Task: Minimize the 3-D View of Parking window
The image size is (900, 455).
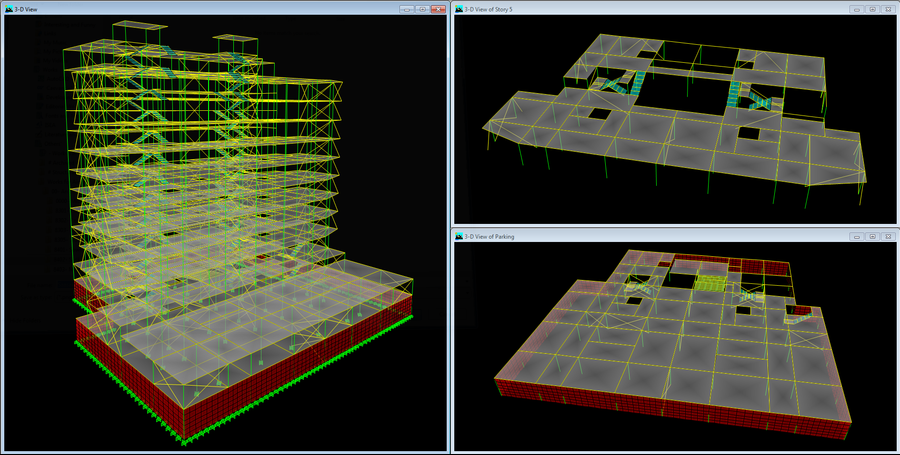Action: coord(857,237)
